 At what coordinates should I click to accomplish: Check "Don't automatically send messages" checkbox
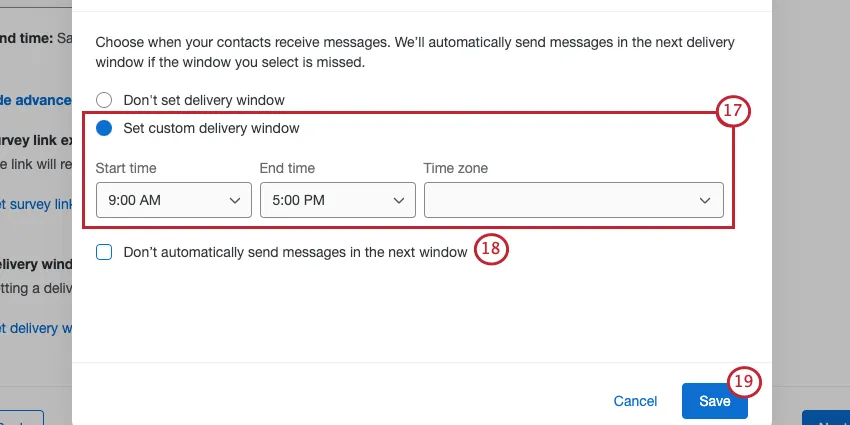[x=104, y=252]
